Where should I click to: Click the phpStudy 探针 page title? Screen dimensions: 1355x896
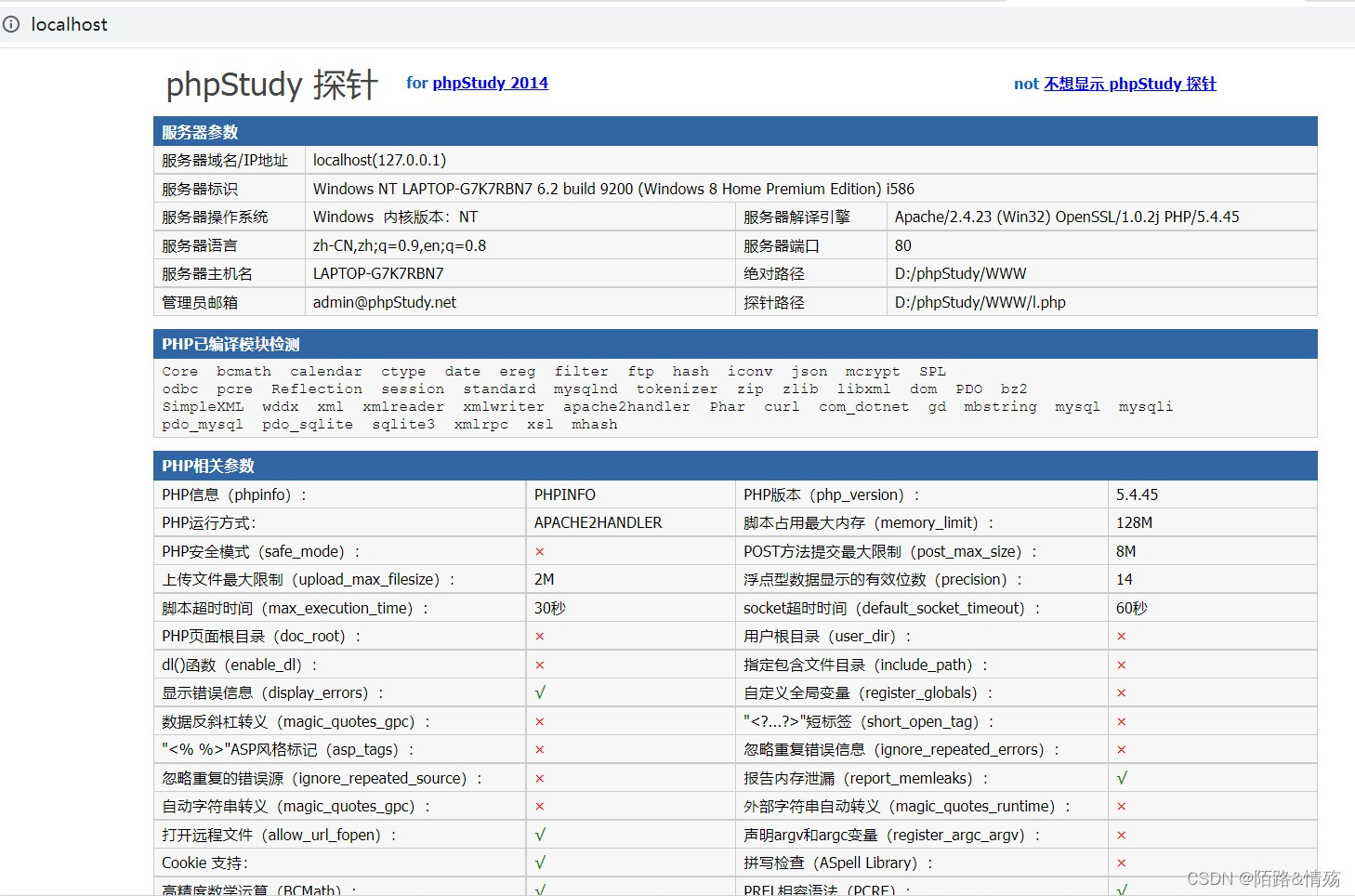pos(272,85)
